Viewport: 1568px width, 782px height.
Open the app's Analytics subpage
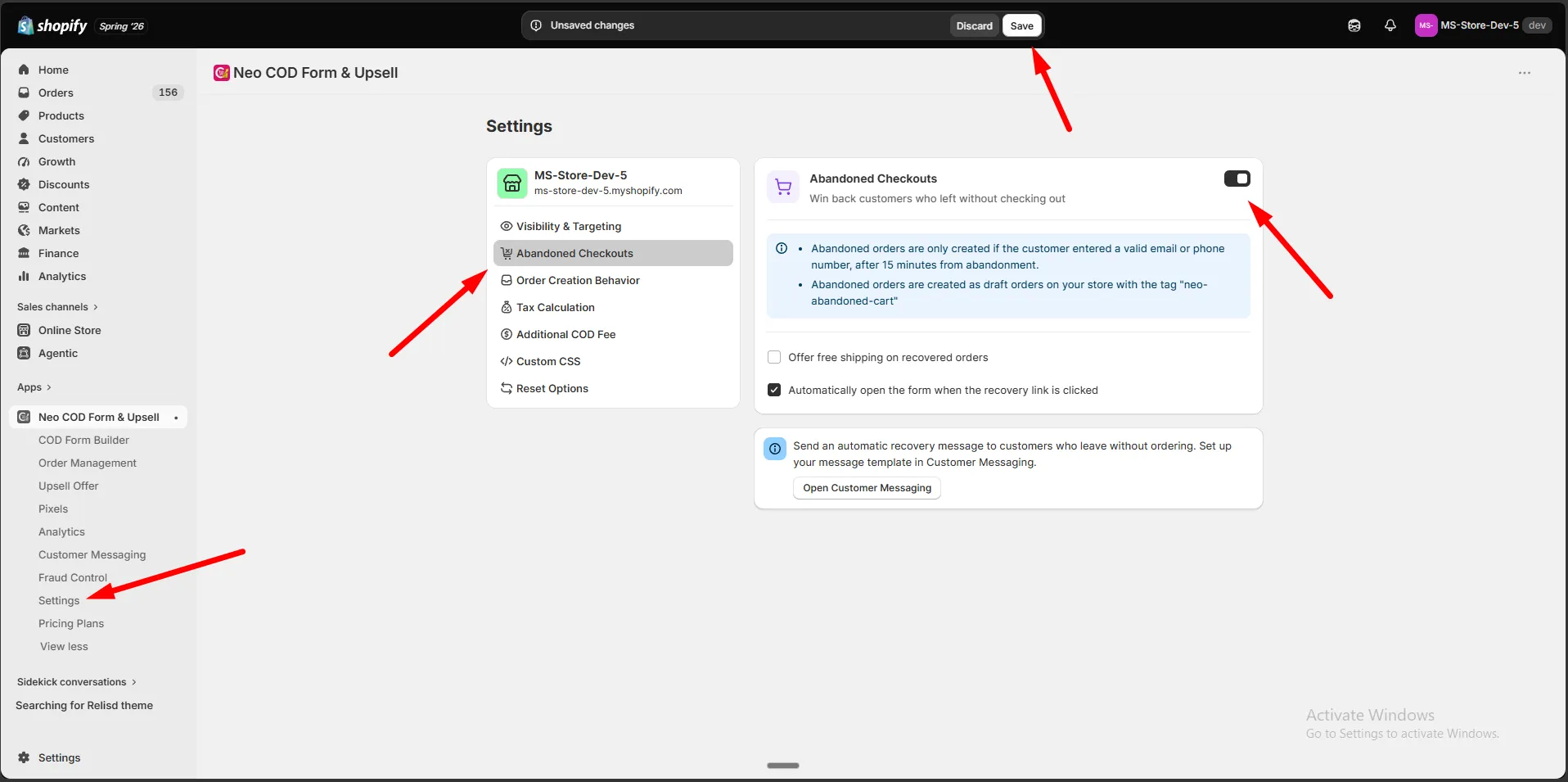[61, 531]
